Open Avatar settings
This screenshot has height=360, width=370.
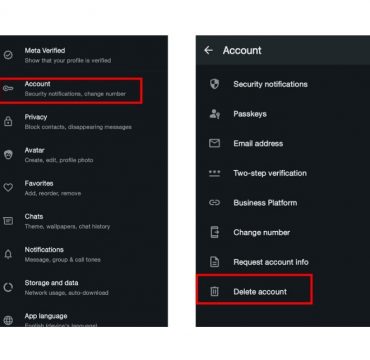[84, 155]
